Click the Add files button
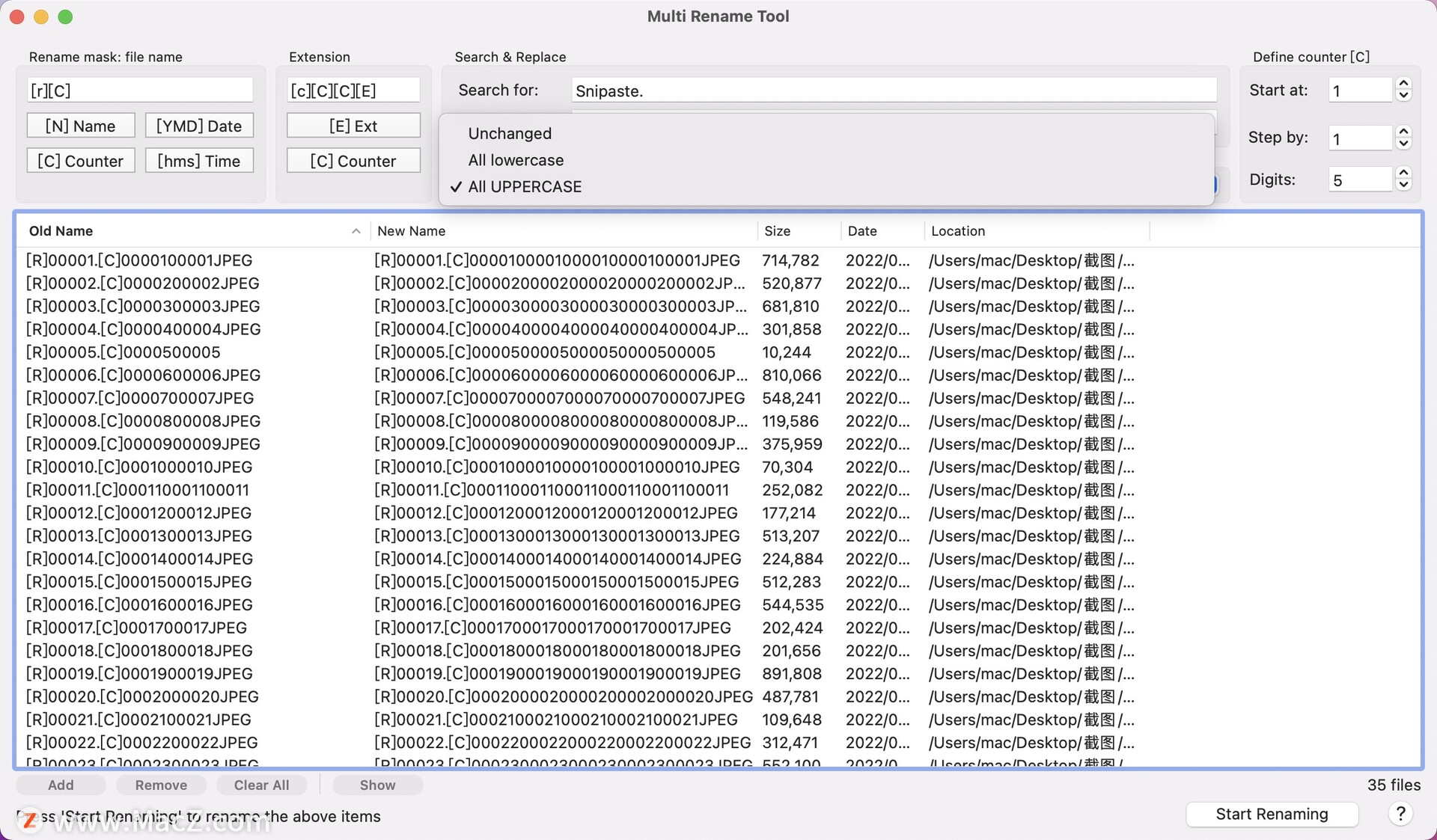This screenshot has height=840, width=1437. pyautogui.click(x=61, y=785)
